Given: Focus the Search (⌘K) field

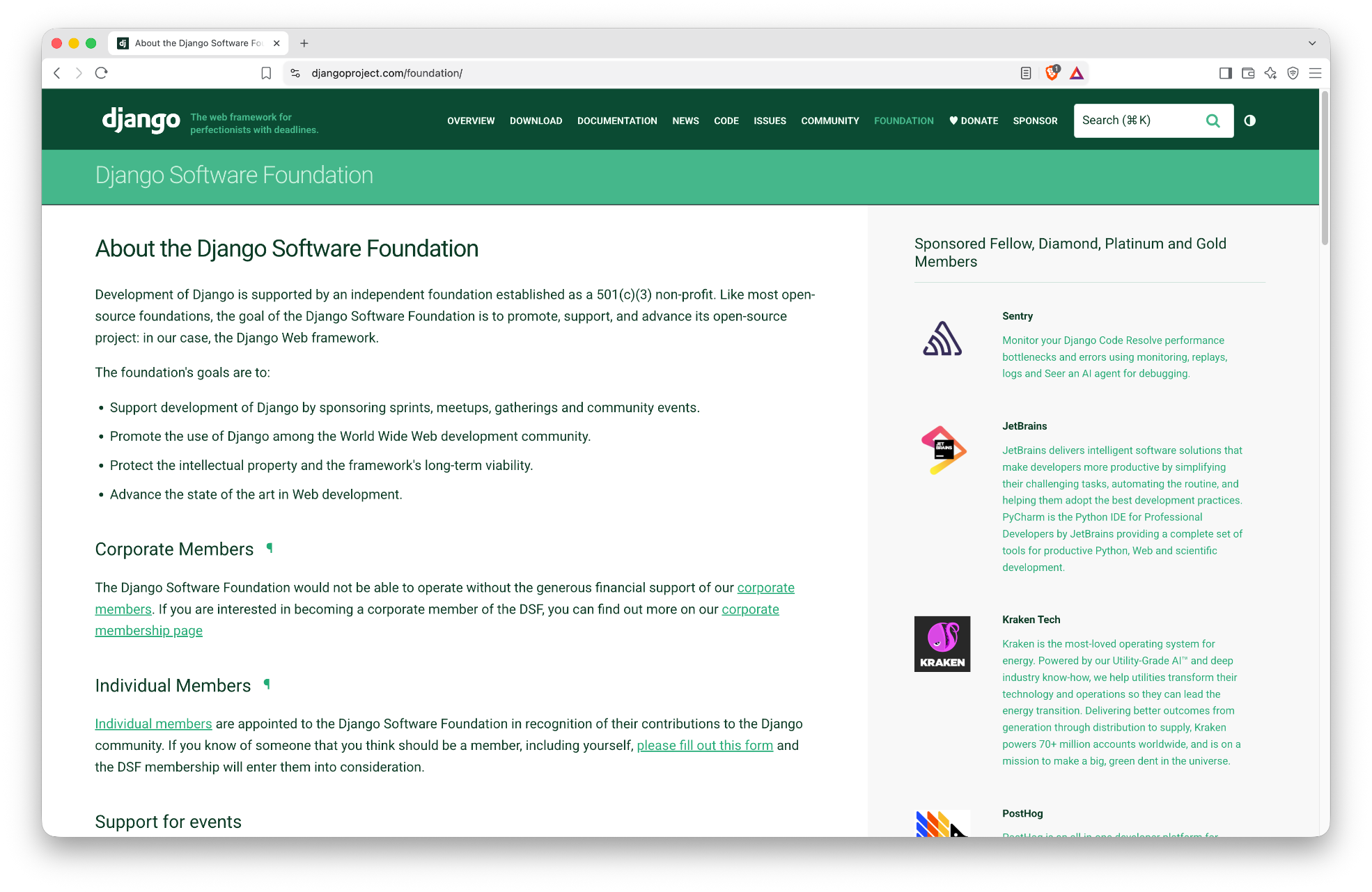Looking at the screenshot, I should click(x=1153, y=120).
